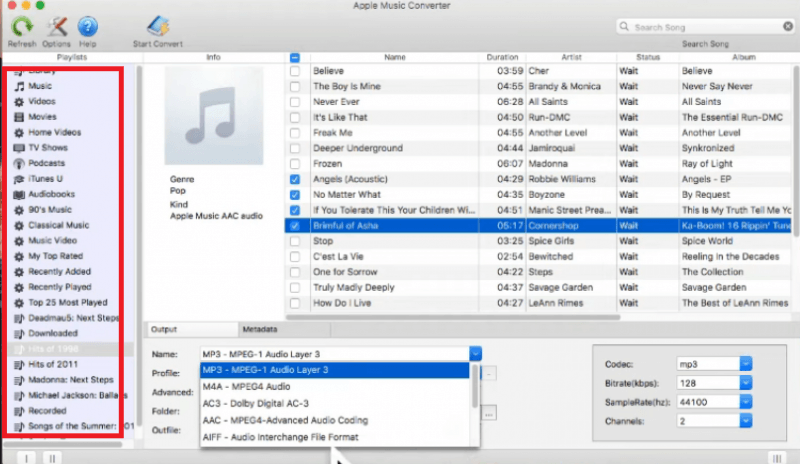The height and width of the screenshot is (464, 800).
Task: Open the TV Shows playlist
Action: [x=48, y=148]
